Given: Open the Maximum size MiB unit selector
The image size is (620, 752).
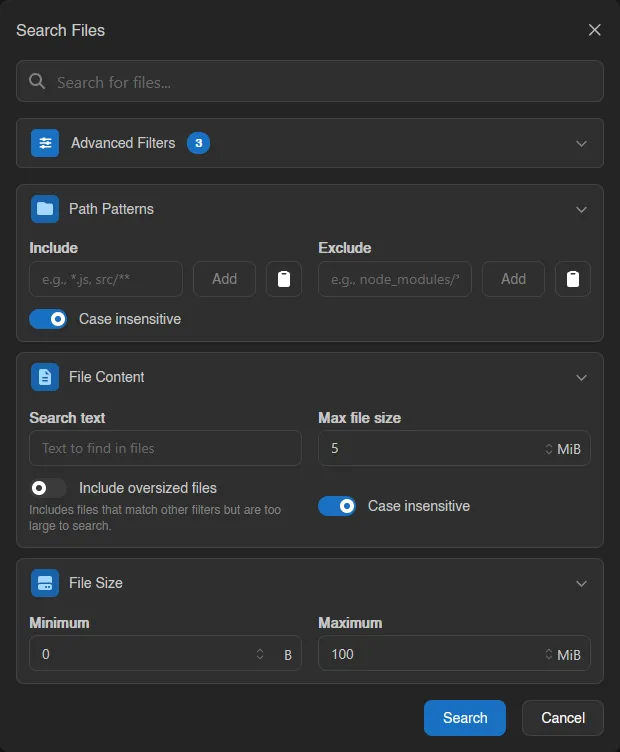Looking at the screenshot, I should point(569,655).
